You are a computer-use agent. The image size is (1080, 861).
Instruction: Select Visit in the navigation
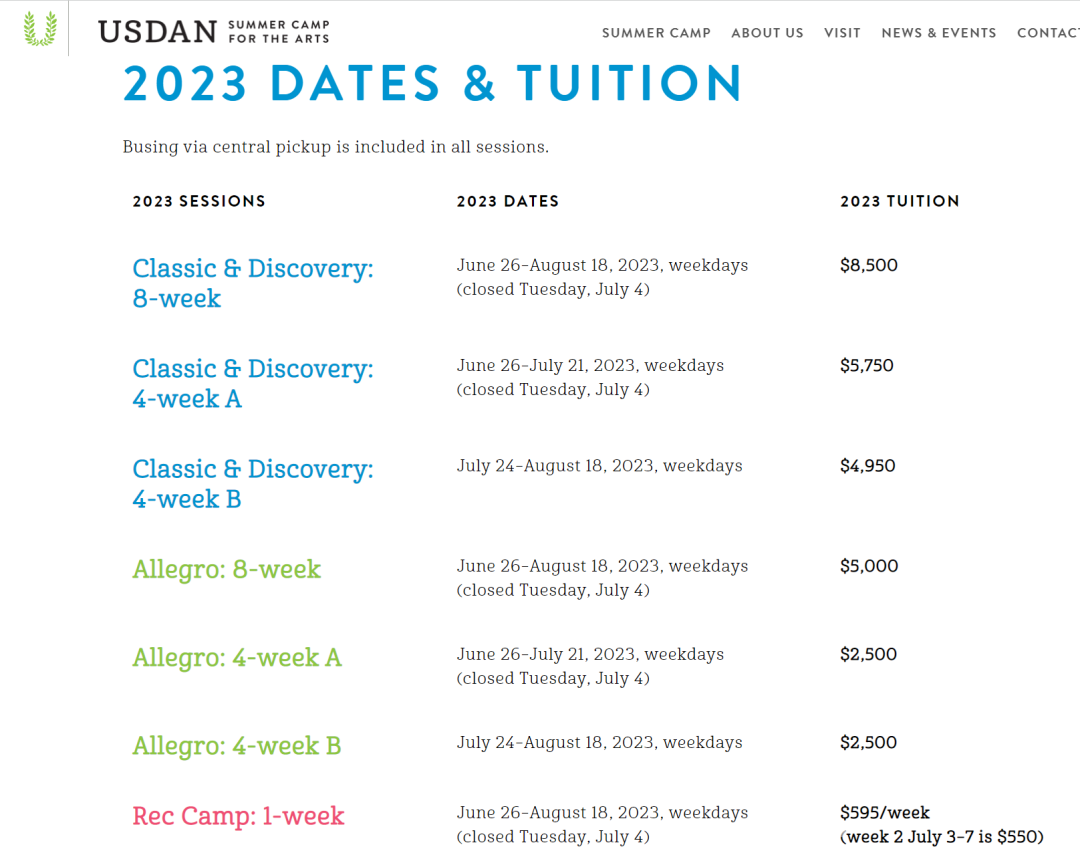coord(842,33)
